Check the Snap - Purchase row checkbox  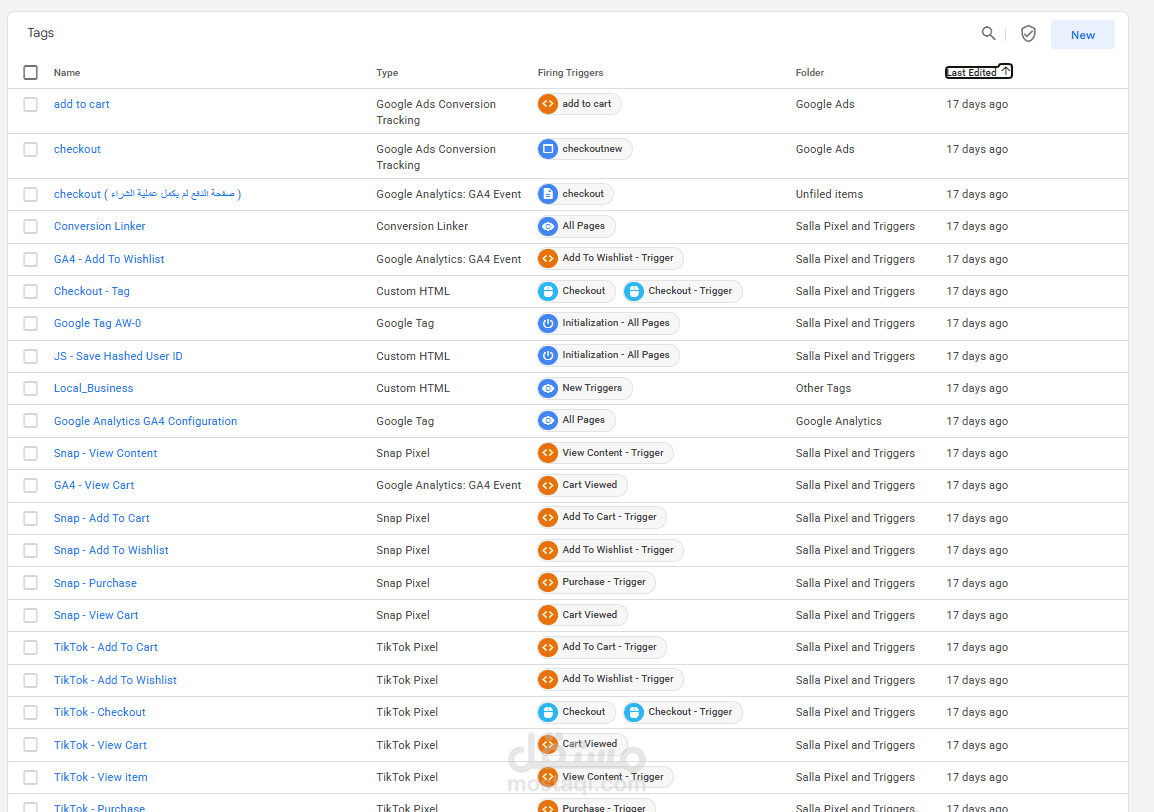(x=30, y=583)
